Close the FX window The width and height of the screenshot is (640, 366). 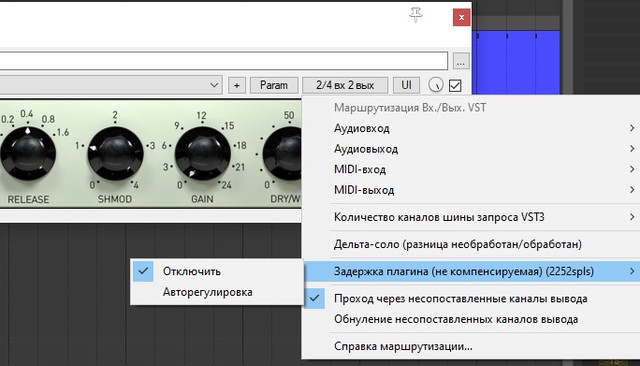(x=461, y=17)
